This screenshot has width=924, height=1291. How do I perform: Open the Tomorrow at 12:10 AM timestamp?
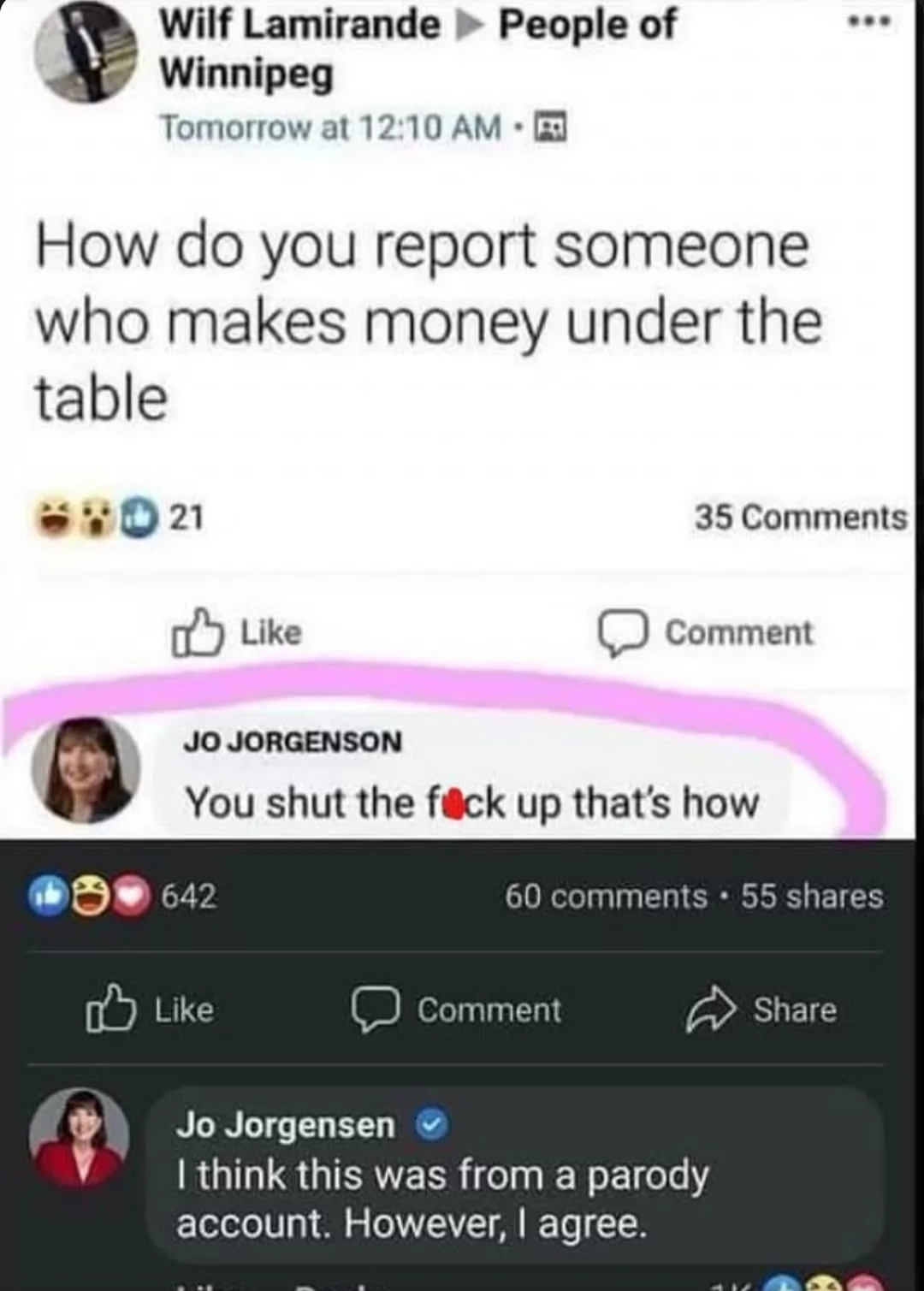331,128
